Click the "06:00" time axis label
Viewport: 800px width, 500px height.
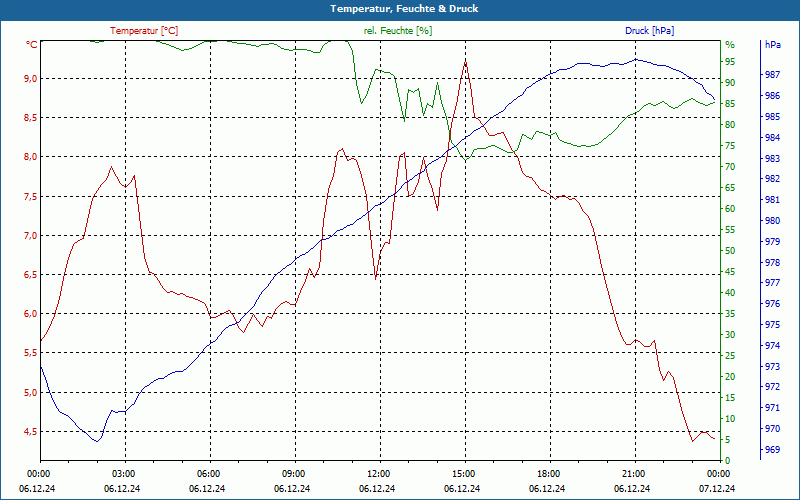(208, 473)
